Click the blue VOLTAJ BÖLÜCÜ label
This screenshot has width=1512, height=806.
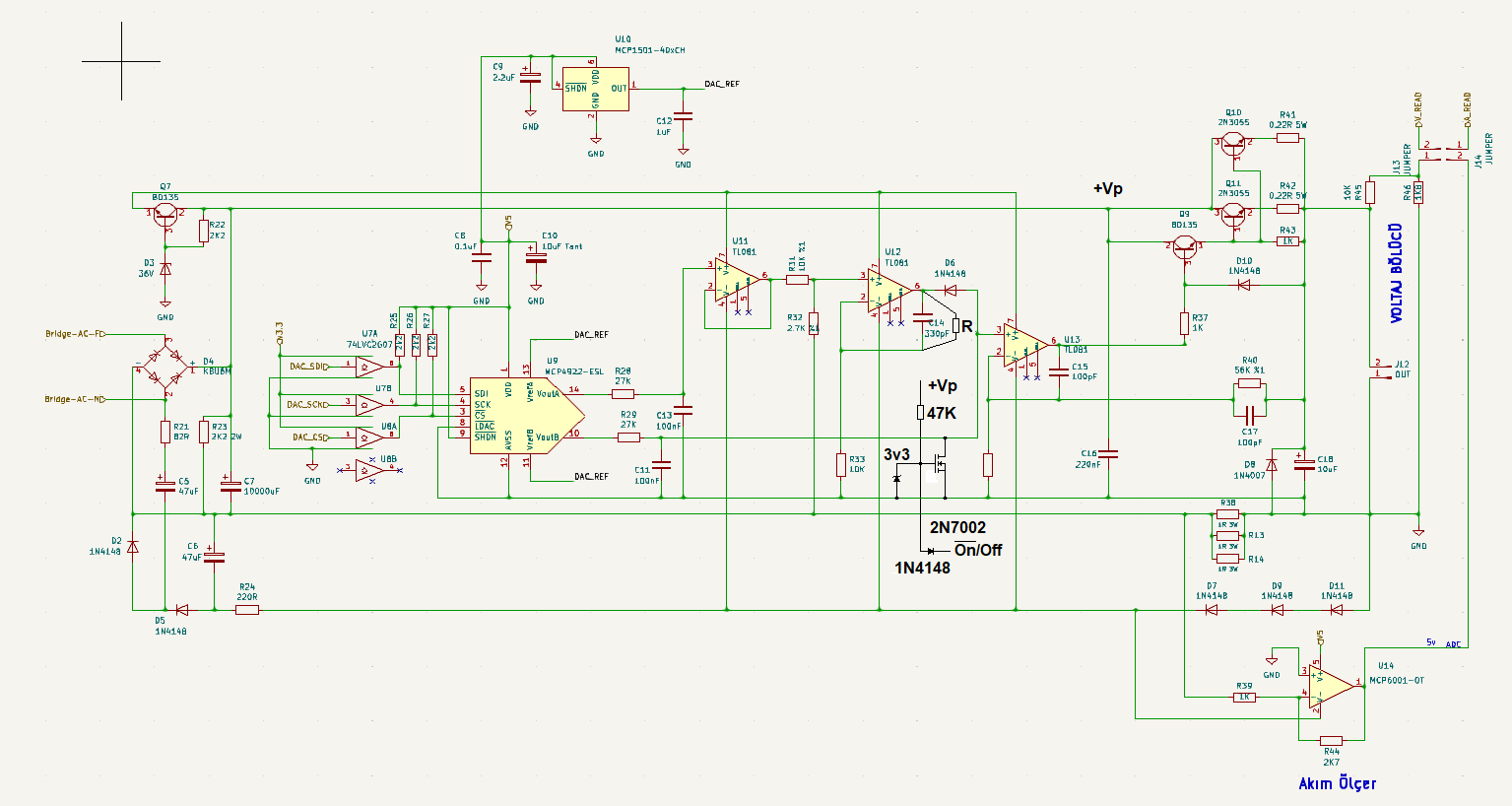click(1396, 273)
